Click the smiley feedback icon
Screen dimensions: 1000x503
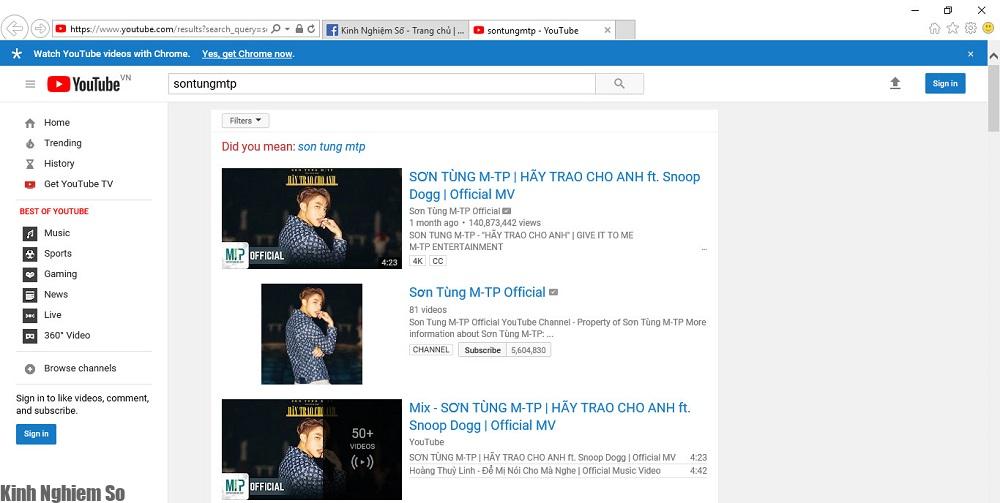point(989,28)
